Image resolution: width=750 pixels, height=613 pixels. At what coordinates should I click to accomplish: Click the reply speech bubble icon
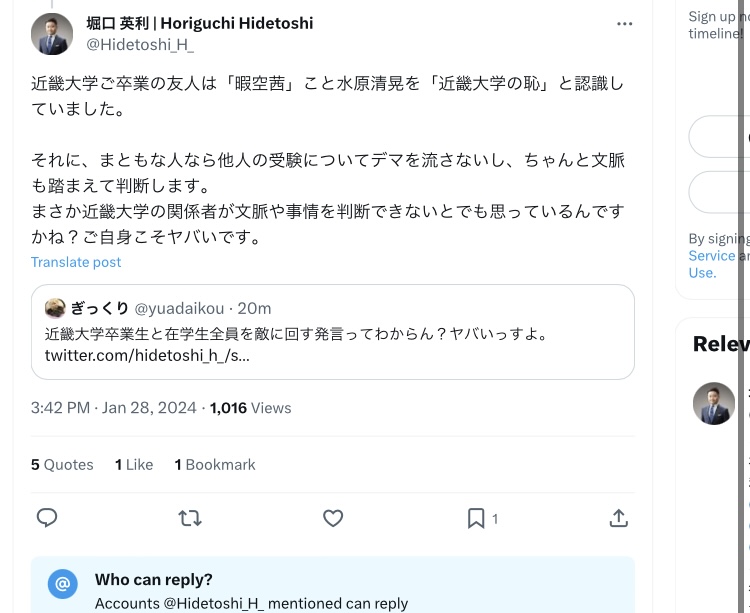click(47, 518)
